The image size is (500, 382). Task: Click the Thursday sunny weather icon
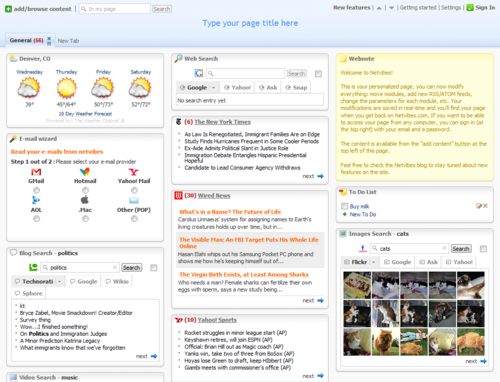(67, 88)
